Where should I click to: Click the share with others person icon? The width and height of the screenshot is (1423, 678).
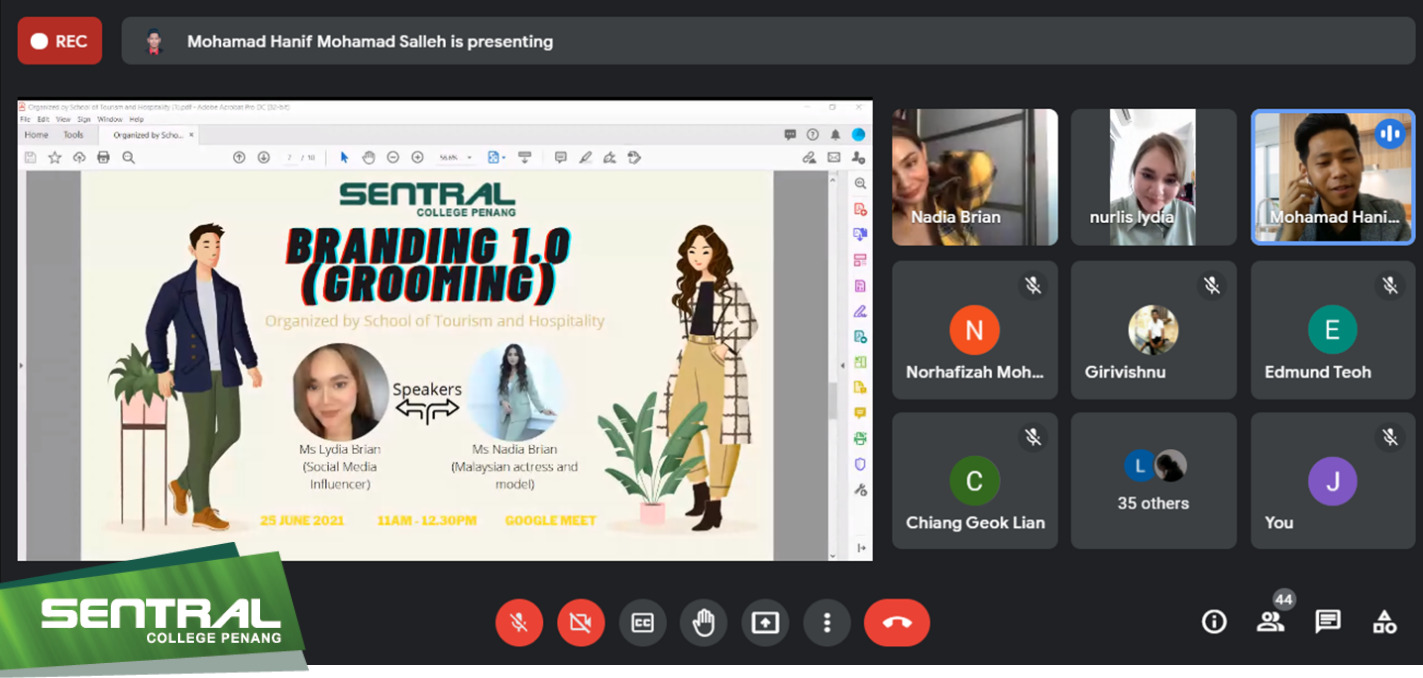[858, 157]
